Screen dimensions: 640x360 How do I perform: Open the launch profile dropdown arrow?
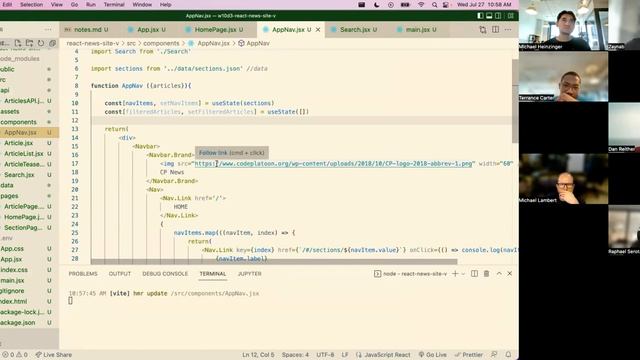463,274
